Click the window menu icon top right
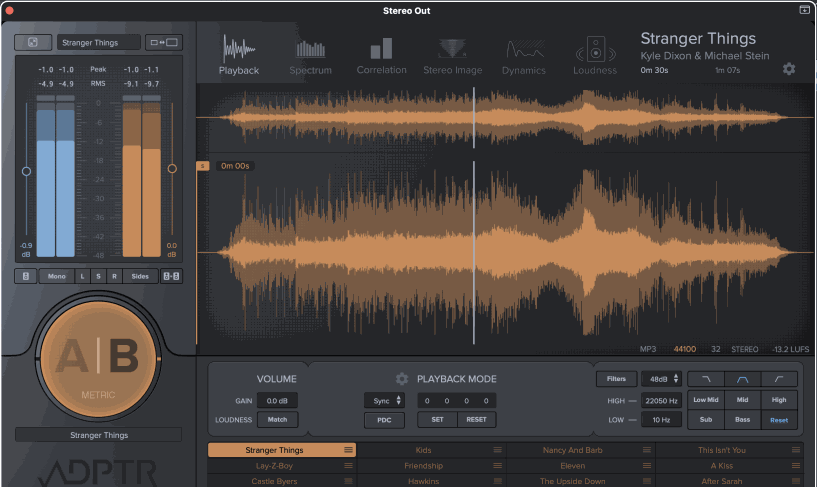 pyautogui.click(x=804, y=10)
